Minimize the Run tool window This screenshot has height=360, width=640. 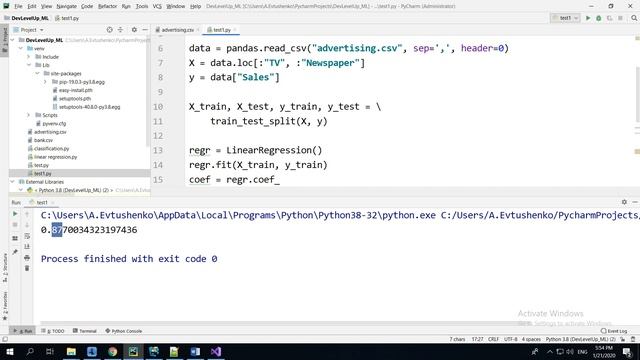(x=635, y=202)
